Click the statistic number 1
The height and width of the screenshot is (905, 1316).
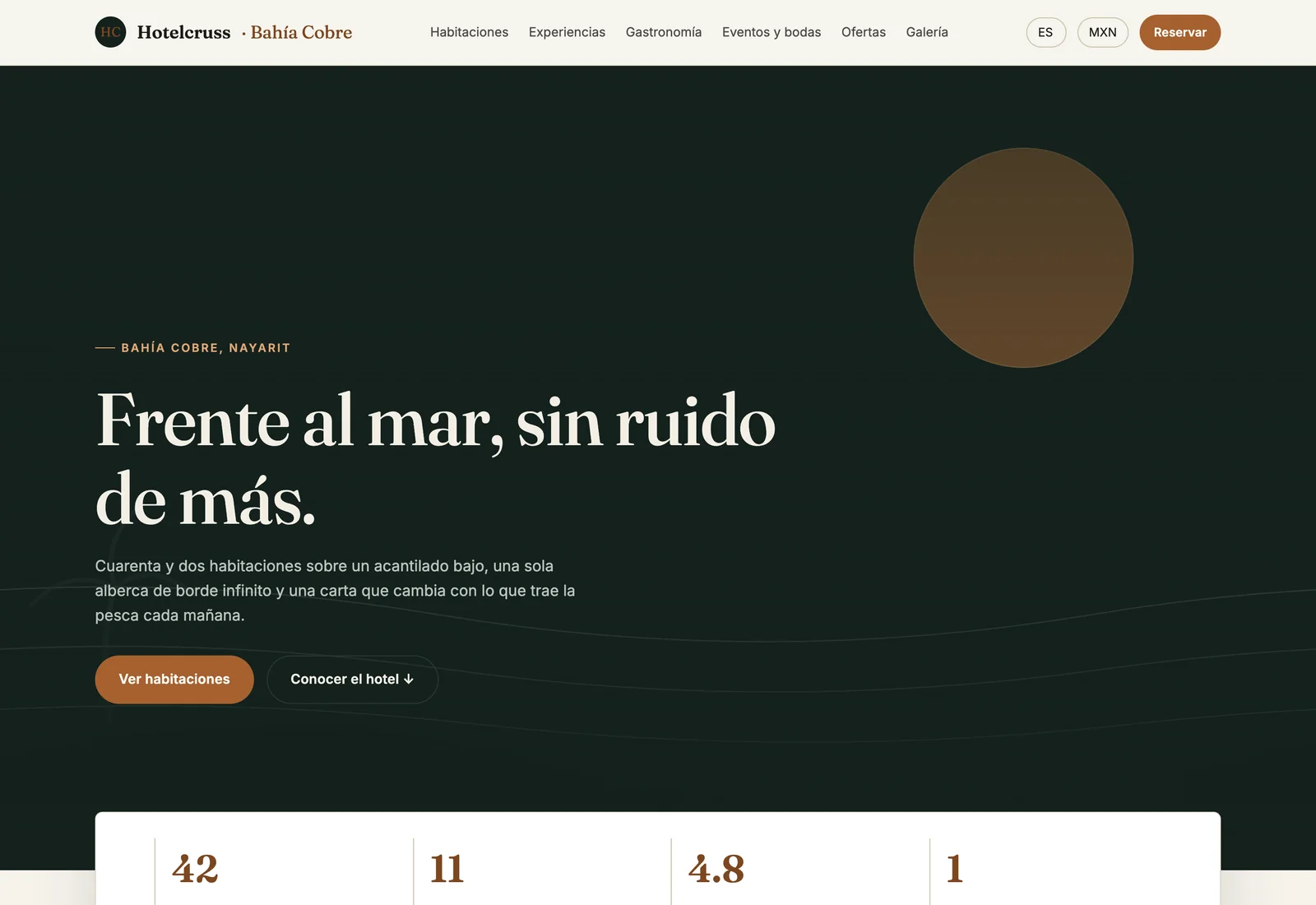coord(954,869)
